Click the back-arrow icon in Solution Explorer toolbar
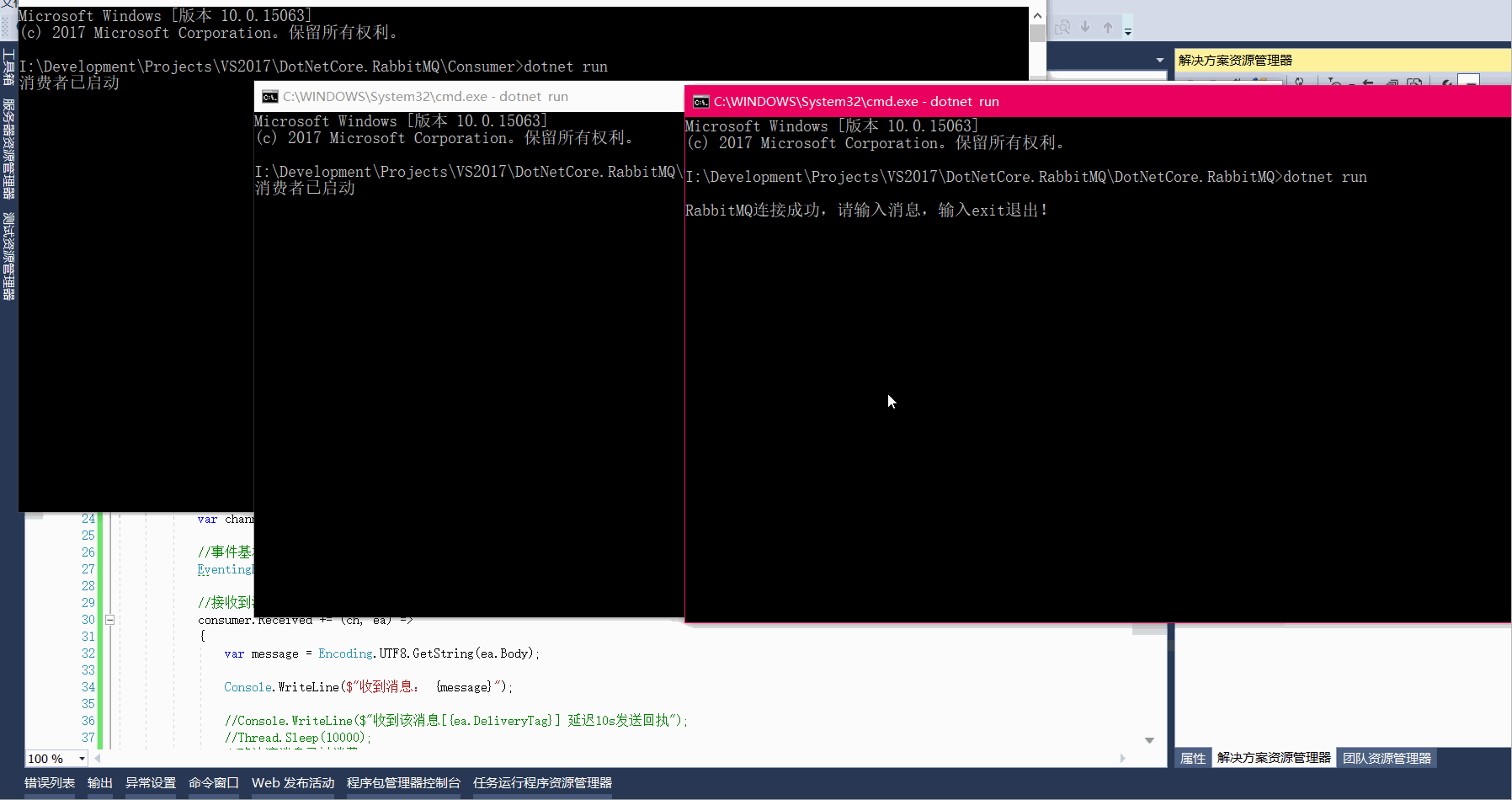This screenshot has height=800, width=1512. [x=1367, y=81]
